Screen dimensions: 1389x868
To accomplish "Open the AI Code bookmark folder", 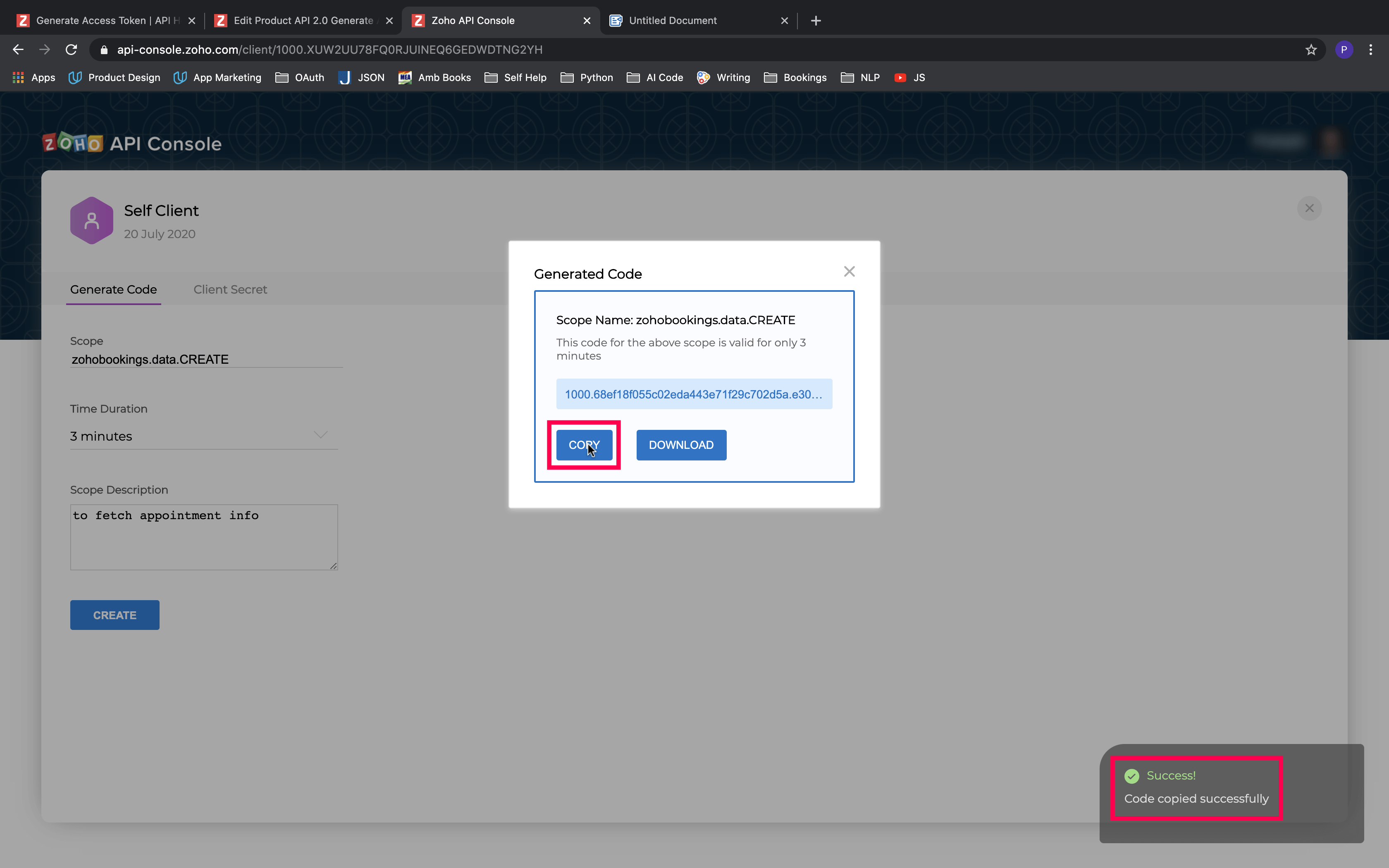I will pyautogui.click(x=655, y=78).
